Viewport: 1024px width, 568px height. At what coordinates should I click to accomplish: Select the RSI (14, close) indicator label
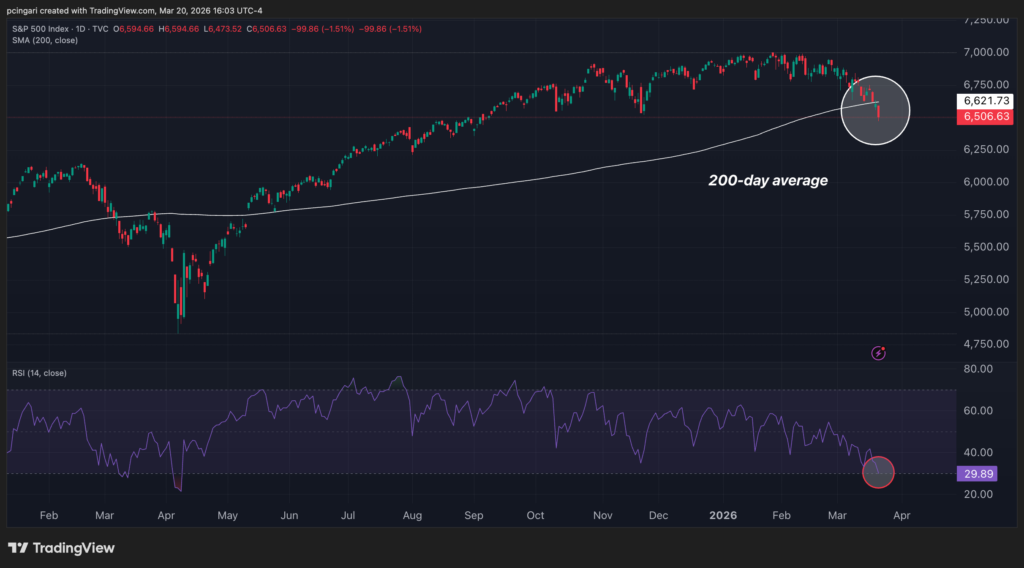click(38, 373)
